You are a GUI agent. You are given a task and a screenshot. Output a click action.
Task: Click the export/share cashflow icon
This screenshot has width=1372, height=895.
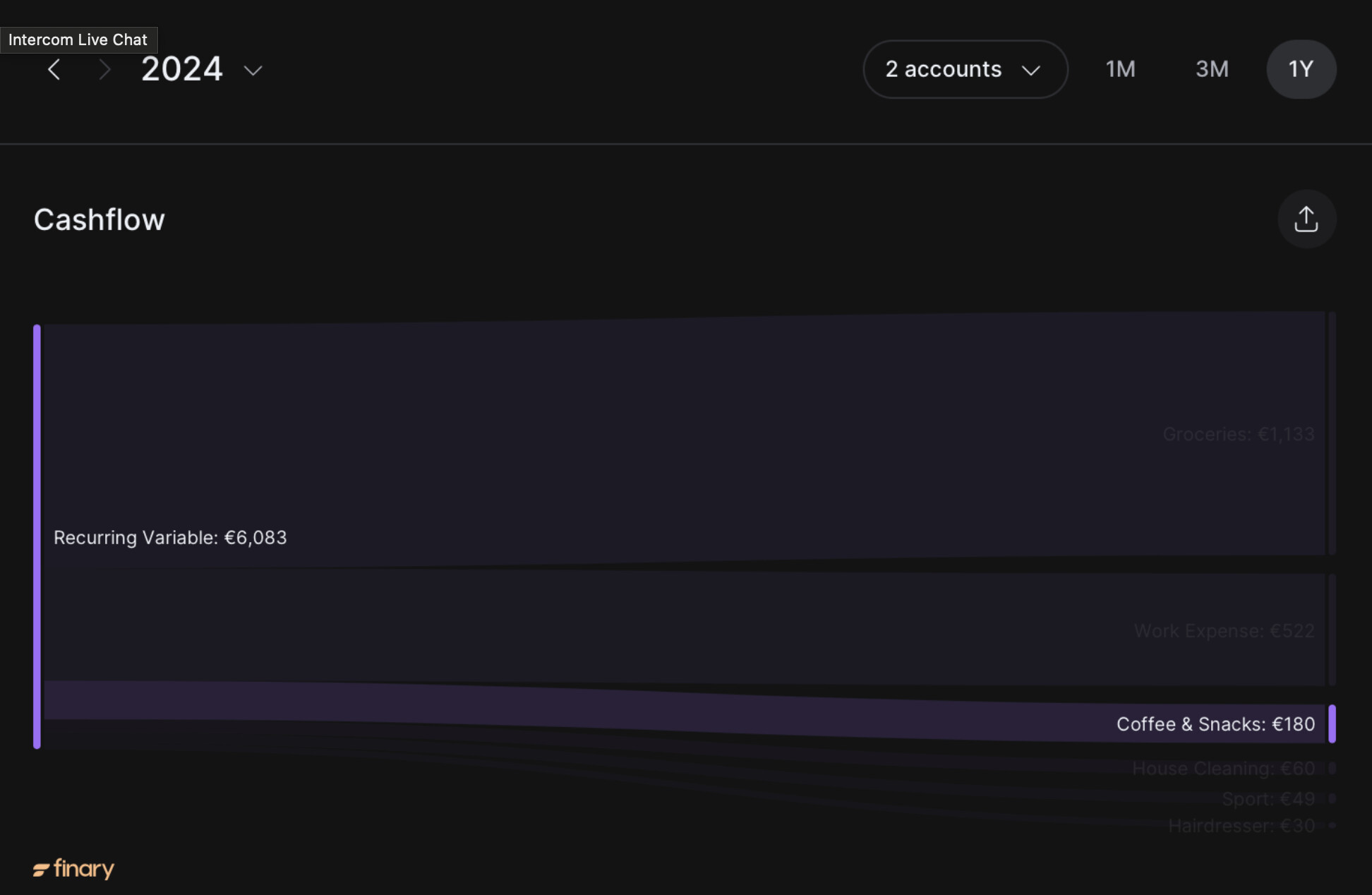[x=1306, y=220]
